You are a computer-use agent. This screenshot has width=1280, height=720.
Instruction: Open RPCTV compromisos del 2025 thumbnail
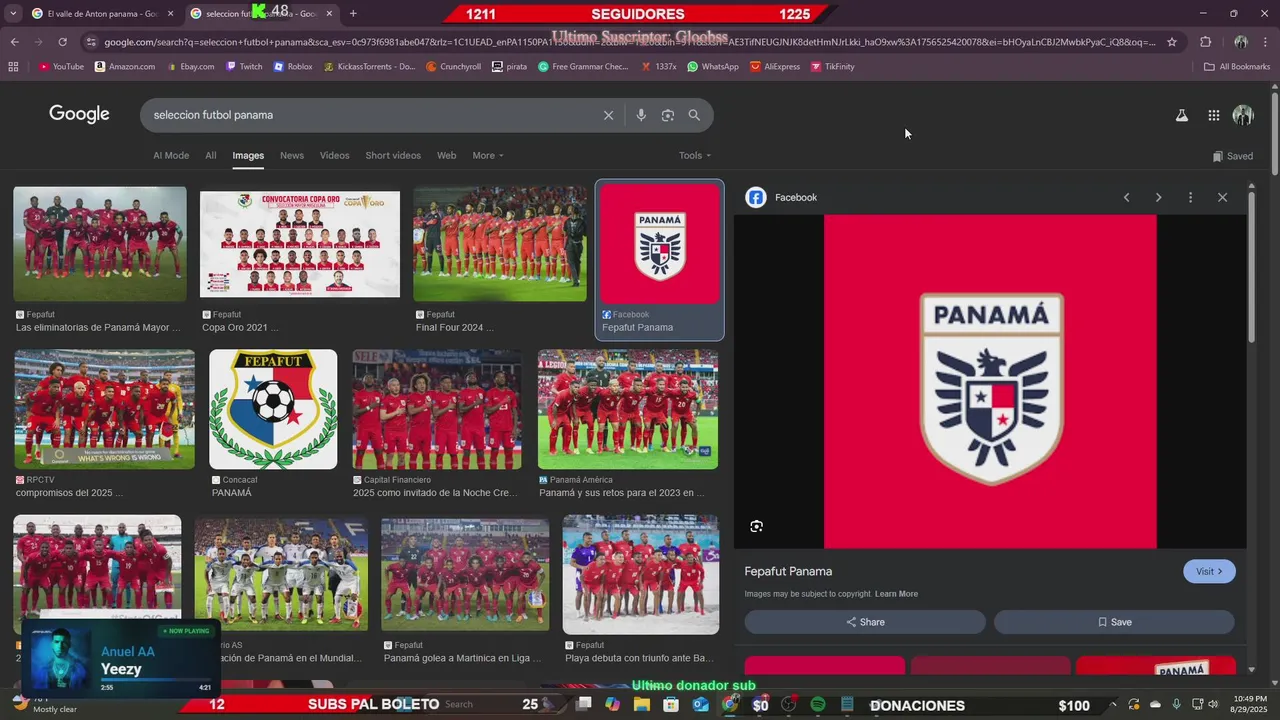(x=104, y=409)
